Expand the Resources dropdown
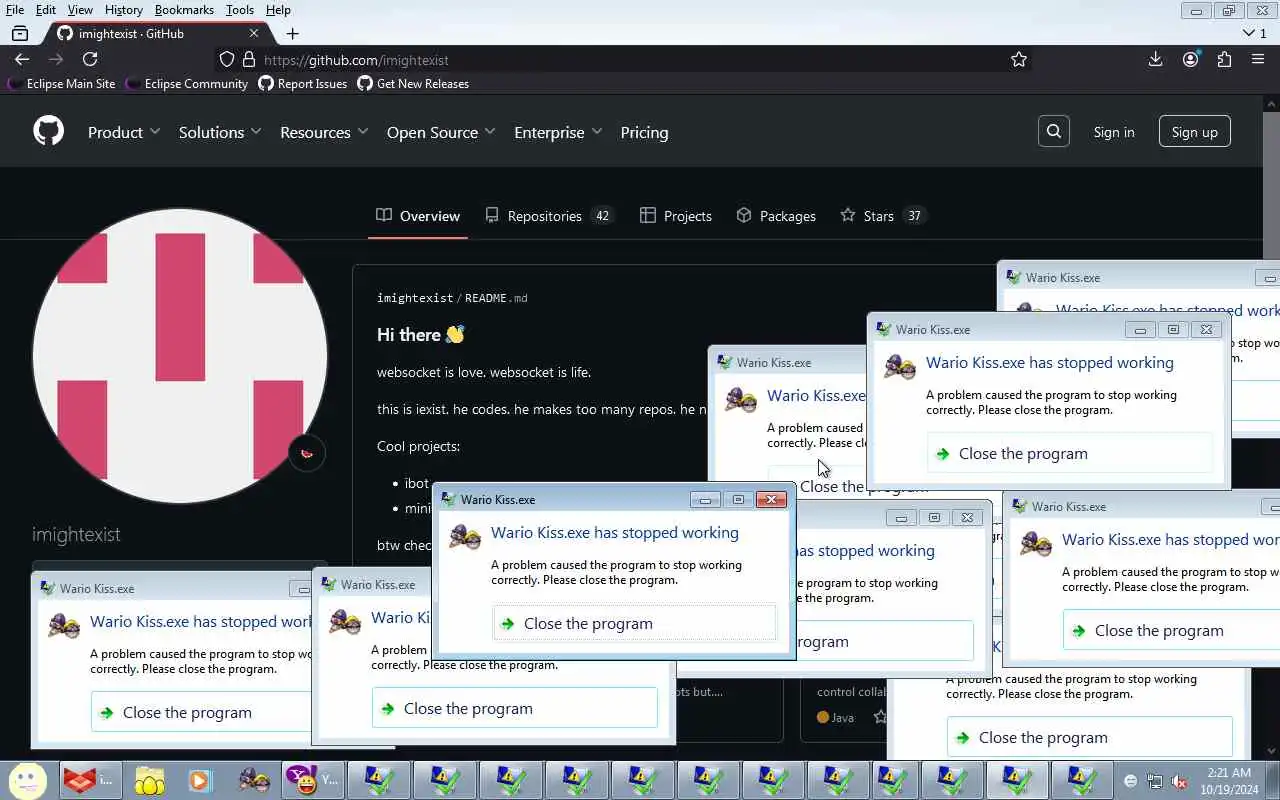Screen dimensions: 1280x800 324,132
